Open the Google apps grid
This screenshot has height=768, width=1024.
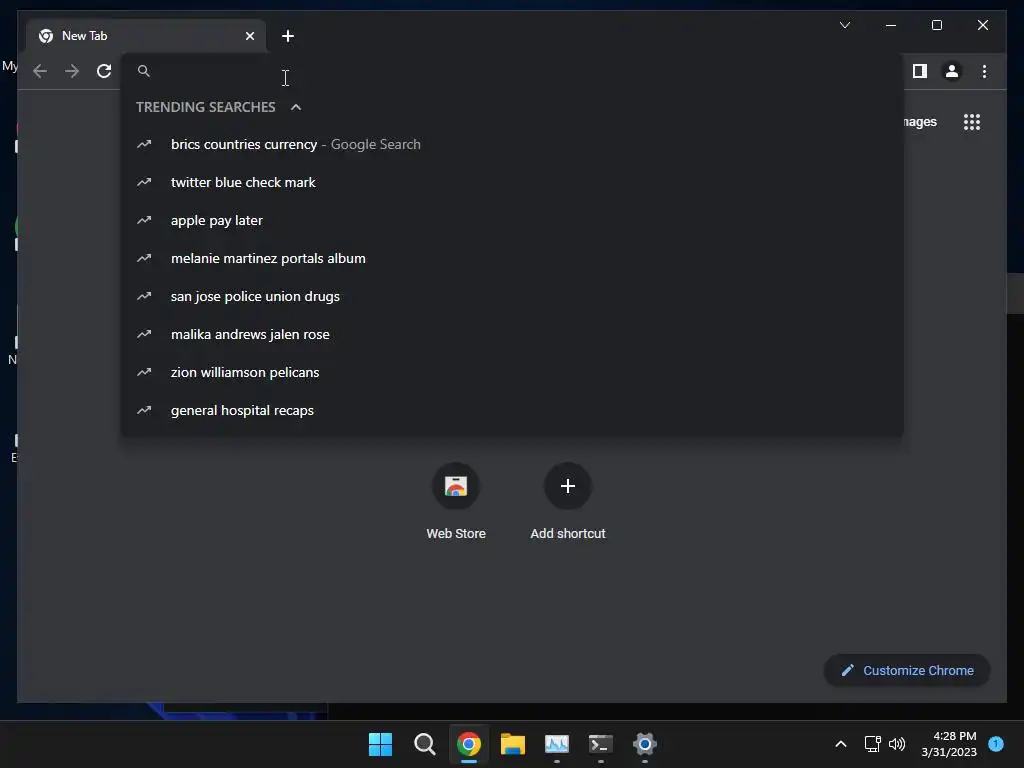pyautogui.click(x=972, y=122)
